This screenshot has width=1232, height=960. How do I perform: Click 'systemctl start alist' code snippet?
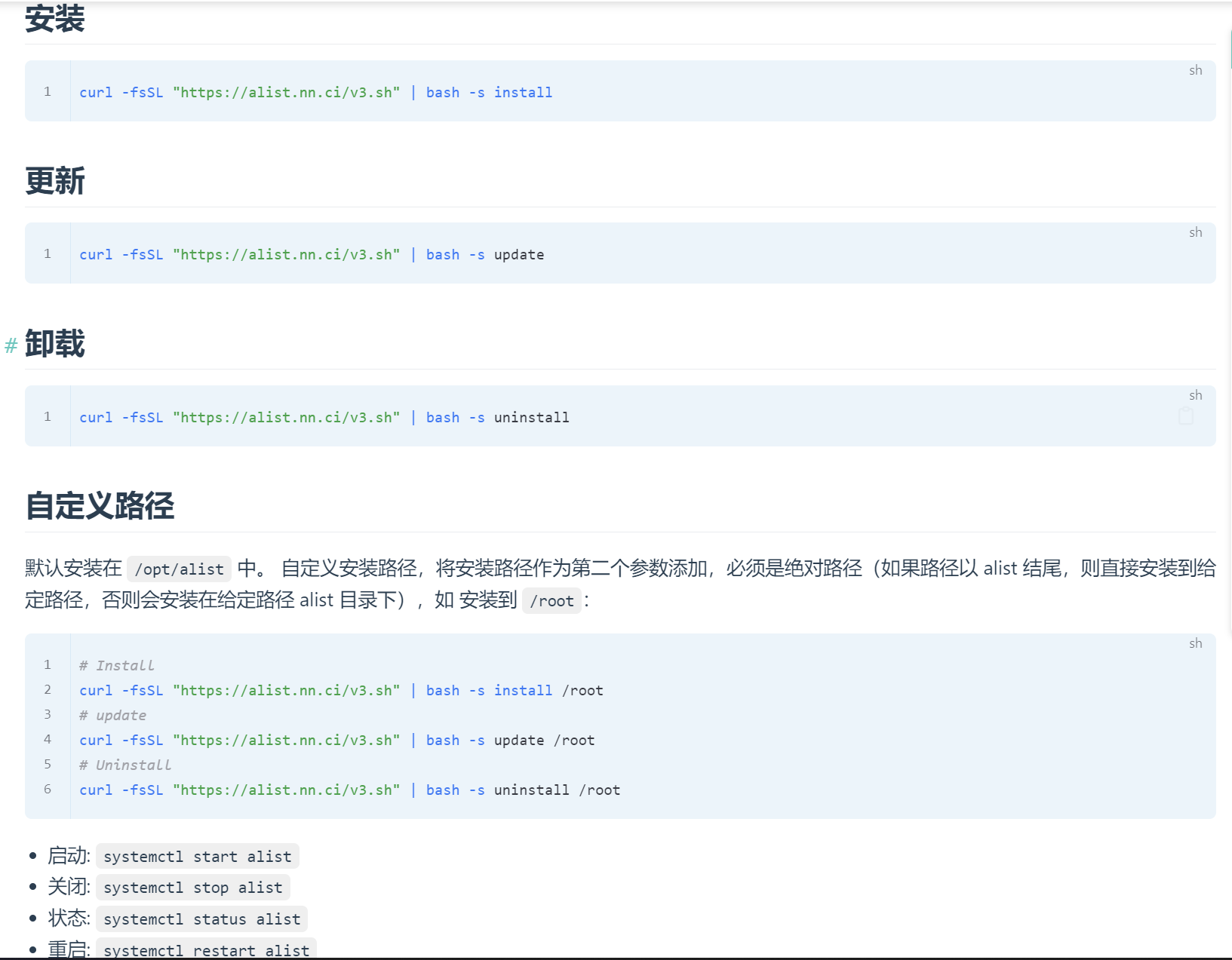(x=197, y=857)
